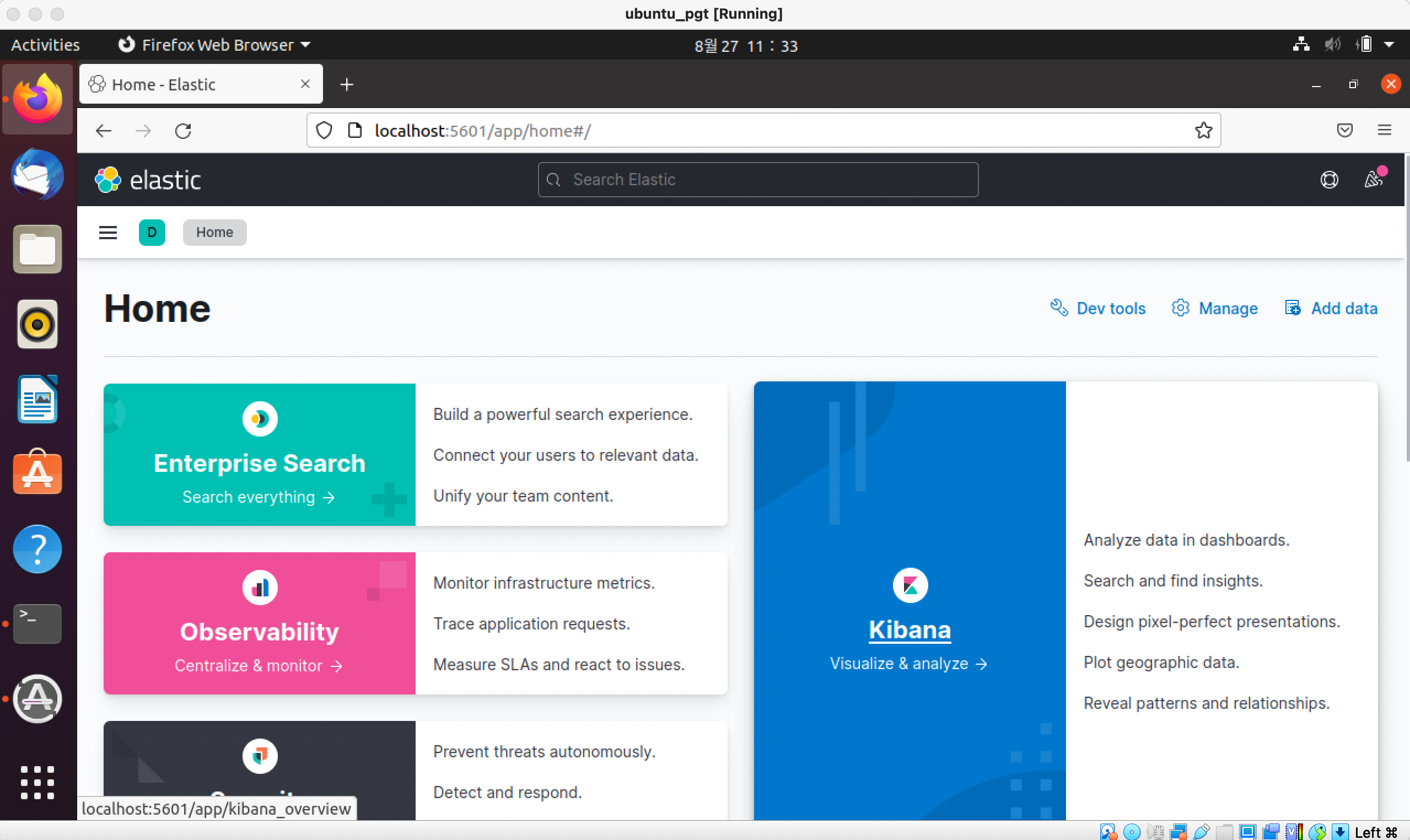Expand the Firefox Web Browser app menu

click(214, 45)
